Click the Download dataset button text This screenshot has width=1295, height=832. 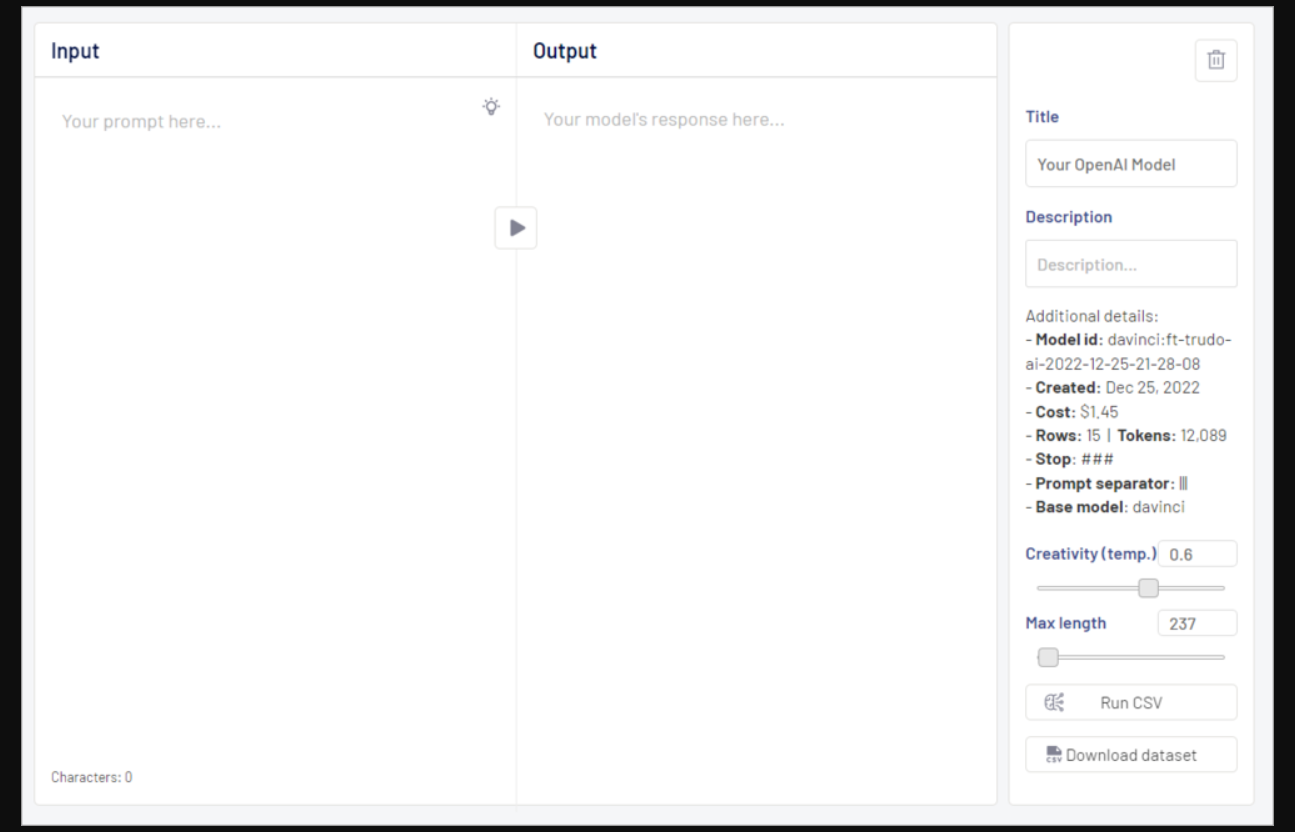1131,755
